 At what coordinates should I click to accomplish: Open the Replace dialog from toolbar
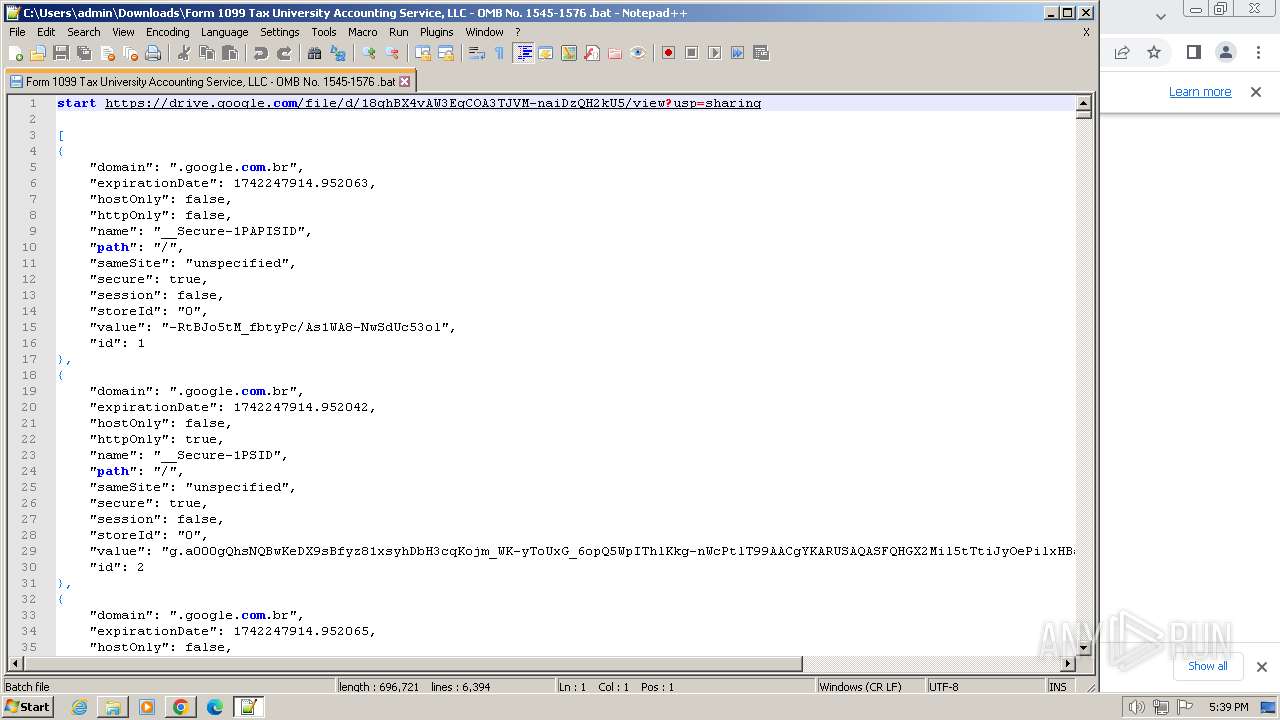(x=337, y=53)
